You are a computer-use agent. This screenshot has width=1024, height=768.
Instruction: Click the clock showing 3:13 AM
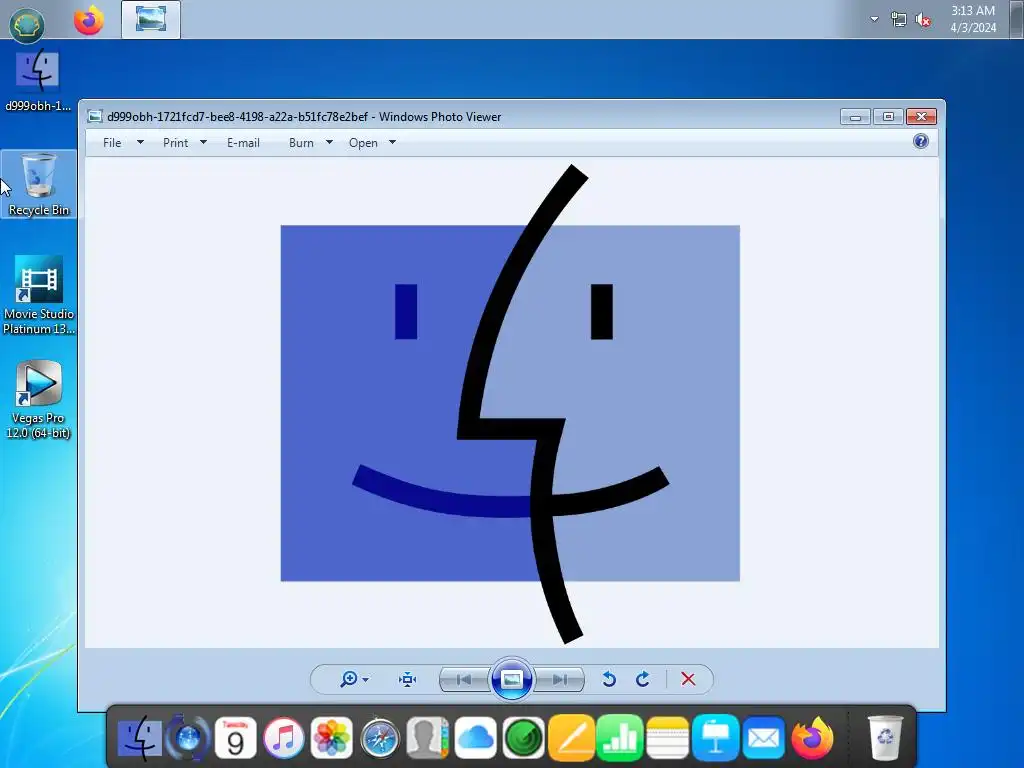pyautogui.click(x=973, y=19)
